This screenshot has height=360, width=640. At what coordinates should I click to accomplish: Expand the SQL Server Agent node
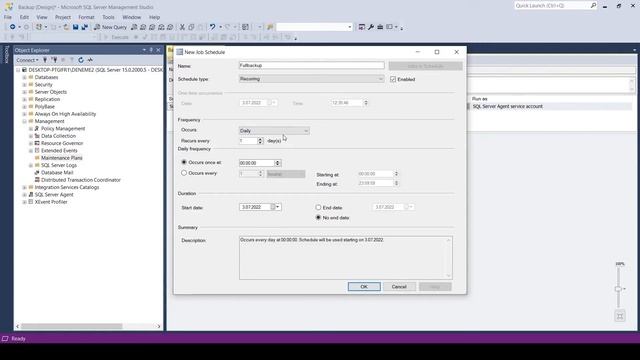point(24,195)
